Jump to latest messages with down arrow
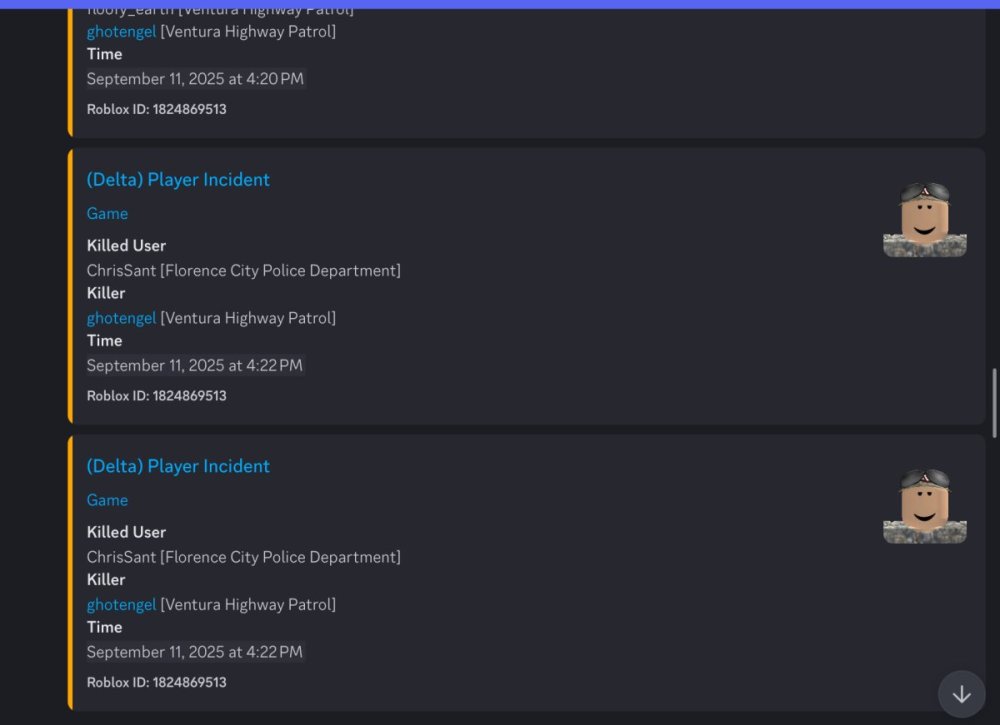Viewport: 1000px width, 725px height. tap(961, 694)
